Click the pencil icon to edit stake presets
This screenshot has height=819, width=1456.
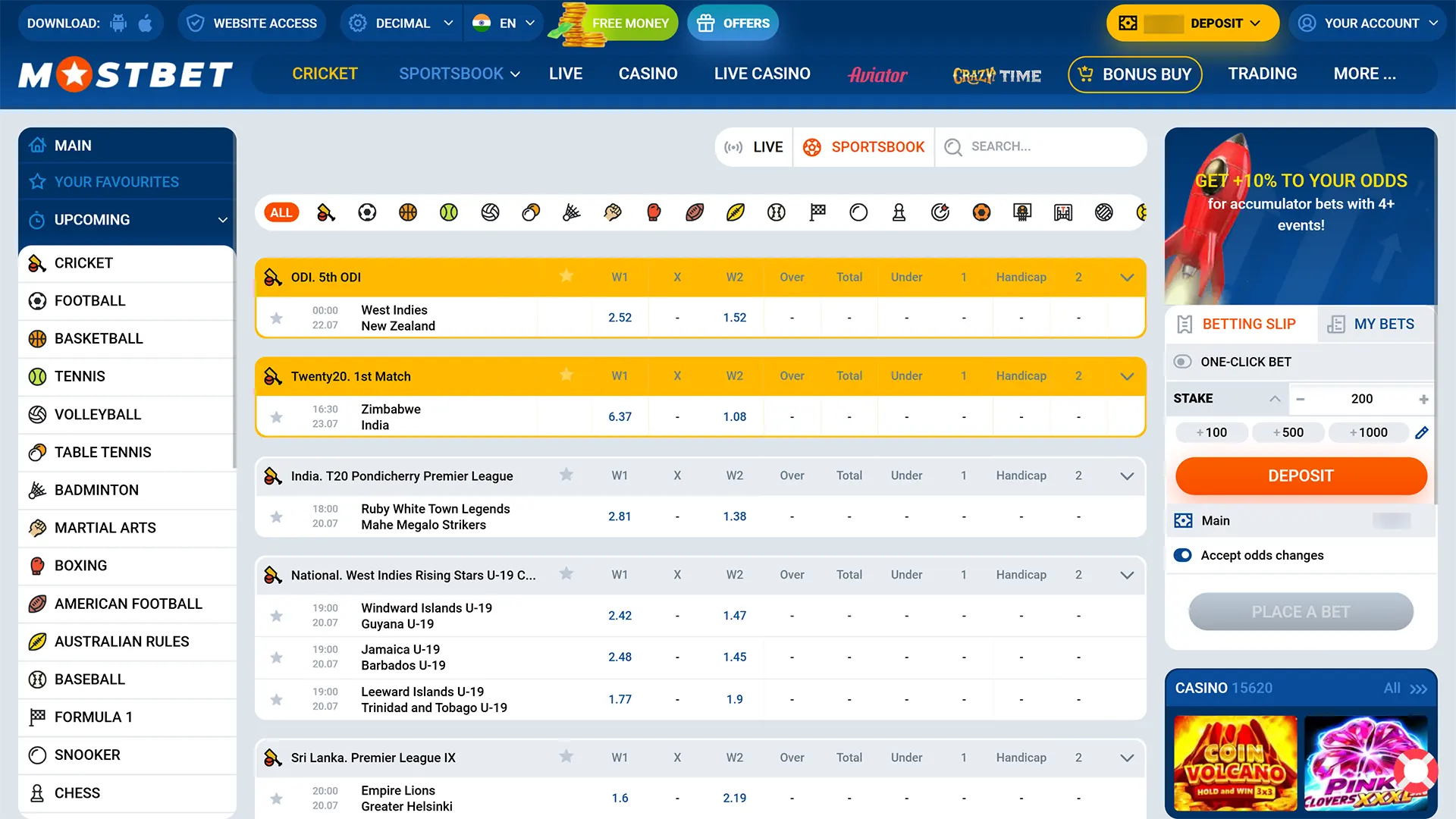(1422, 432)
